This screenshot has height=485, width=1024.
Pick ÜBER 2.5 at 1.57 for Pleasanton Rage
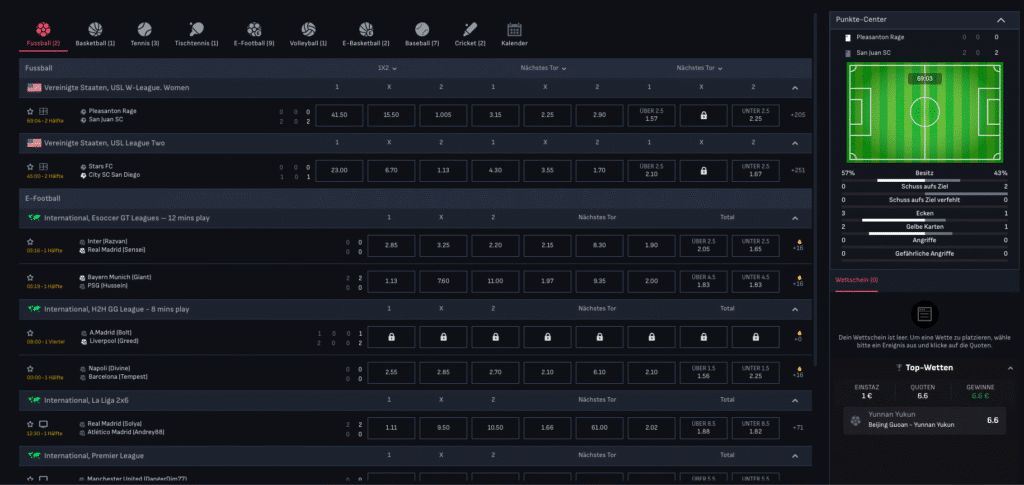651,116
